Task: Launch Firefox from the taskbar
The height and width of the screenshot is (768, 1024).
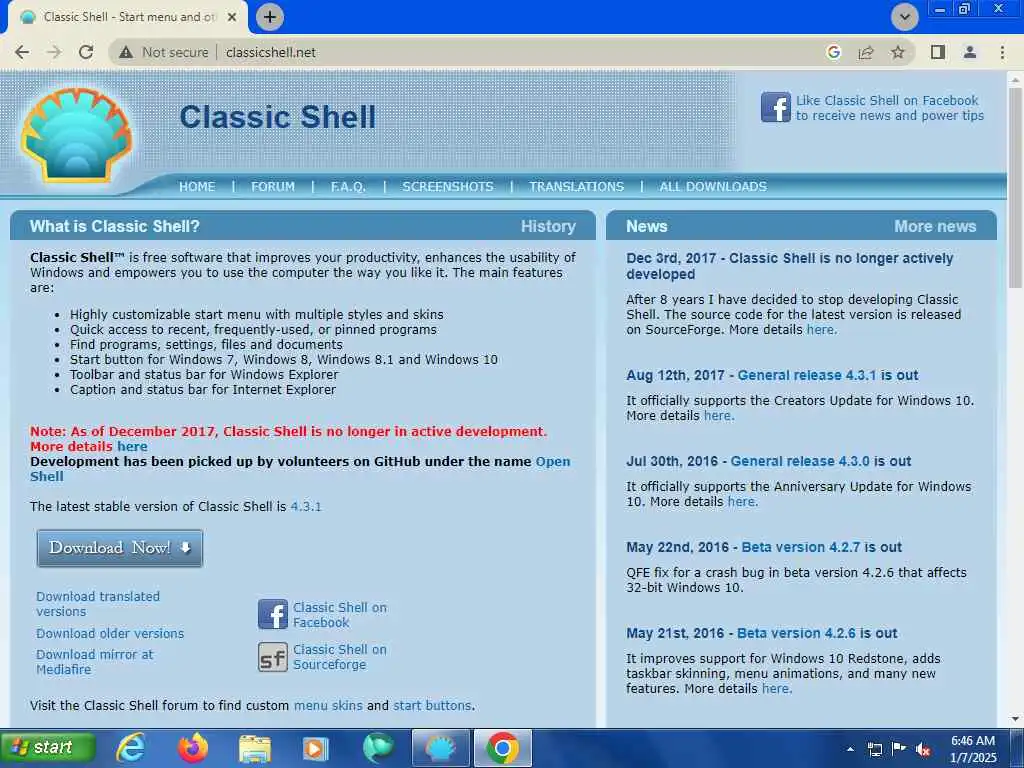Action: tap(193, 748)
